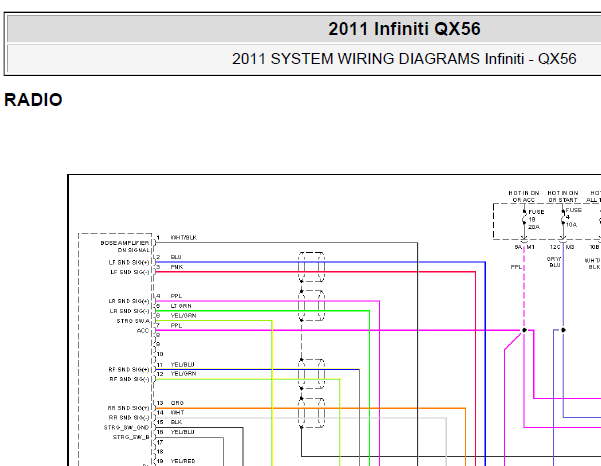
Task: Click the 'RF SND SIG(+)' label
Action: (x=129, y=369)
